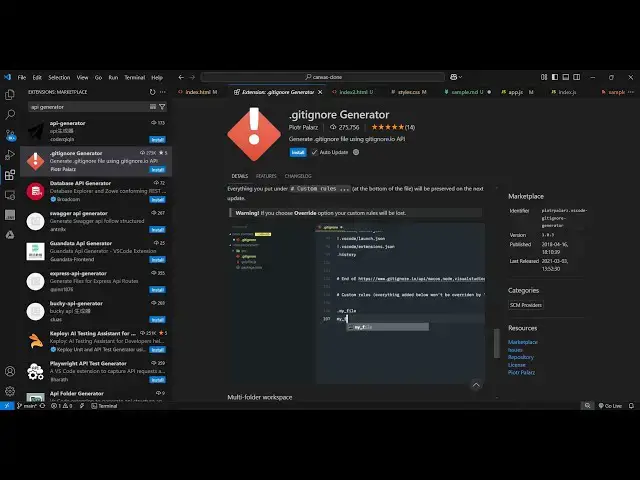
Task: Open Remote Explorer icon in activity bar
Action: pos(10,195)
